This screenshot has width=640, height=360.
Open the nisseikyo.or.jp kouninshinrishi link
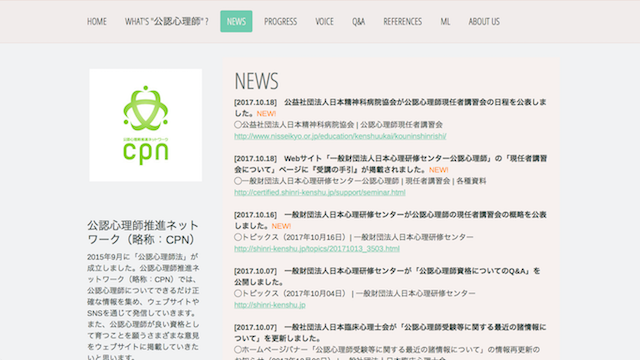(340, 136)
